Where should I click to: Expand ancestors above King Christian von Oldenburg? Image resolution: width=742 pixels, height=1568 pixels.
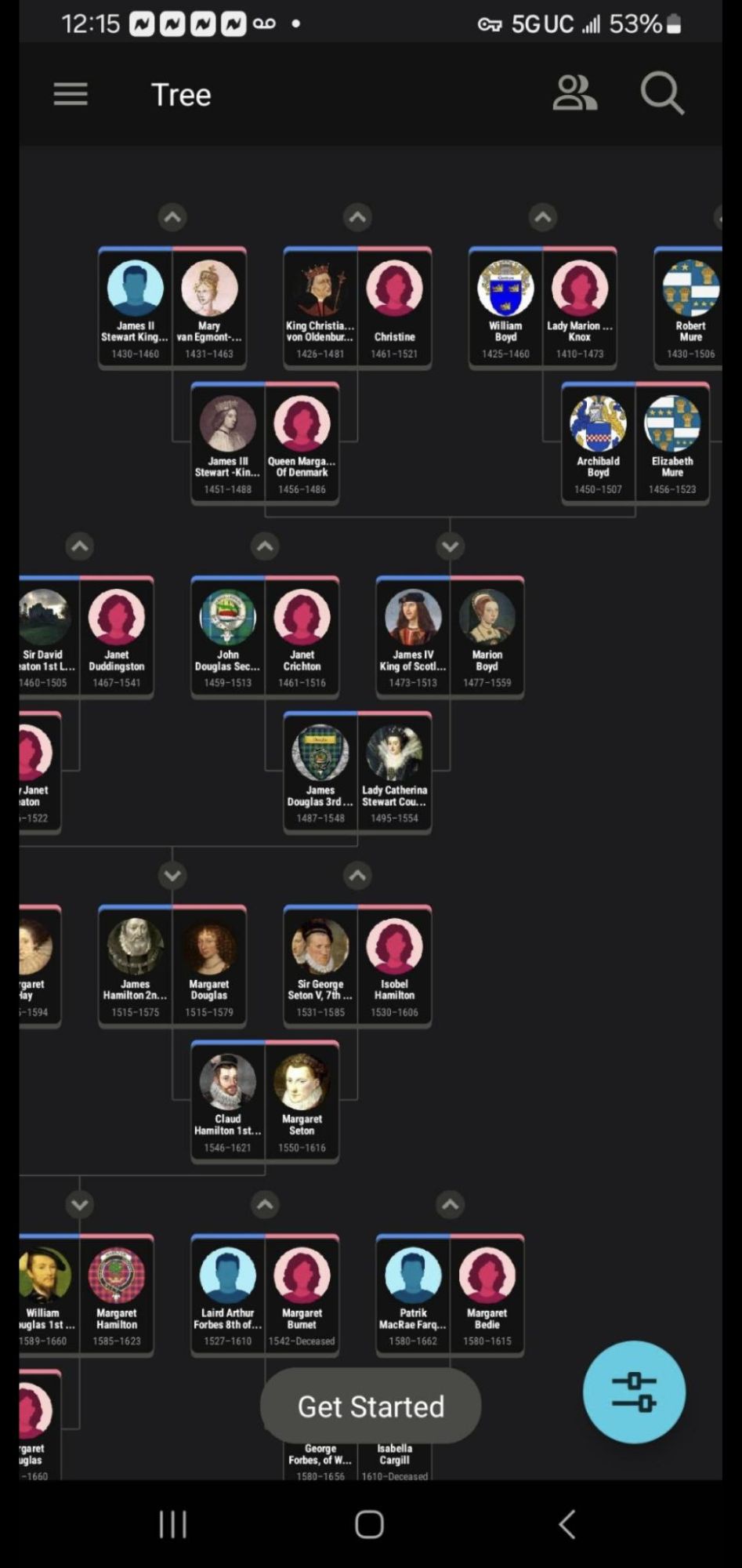357,217
